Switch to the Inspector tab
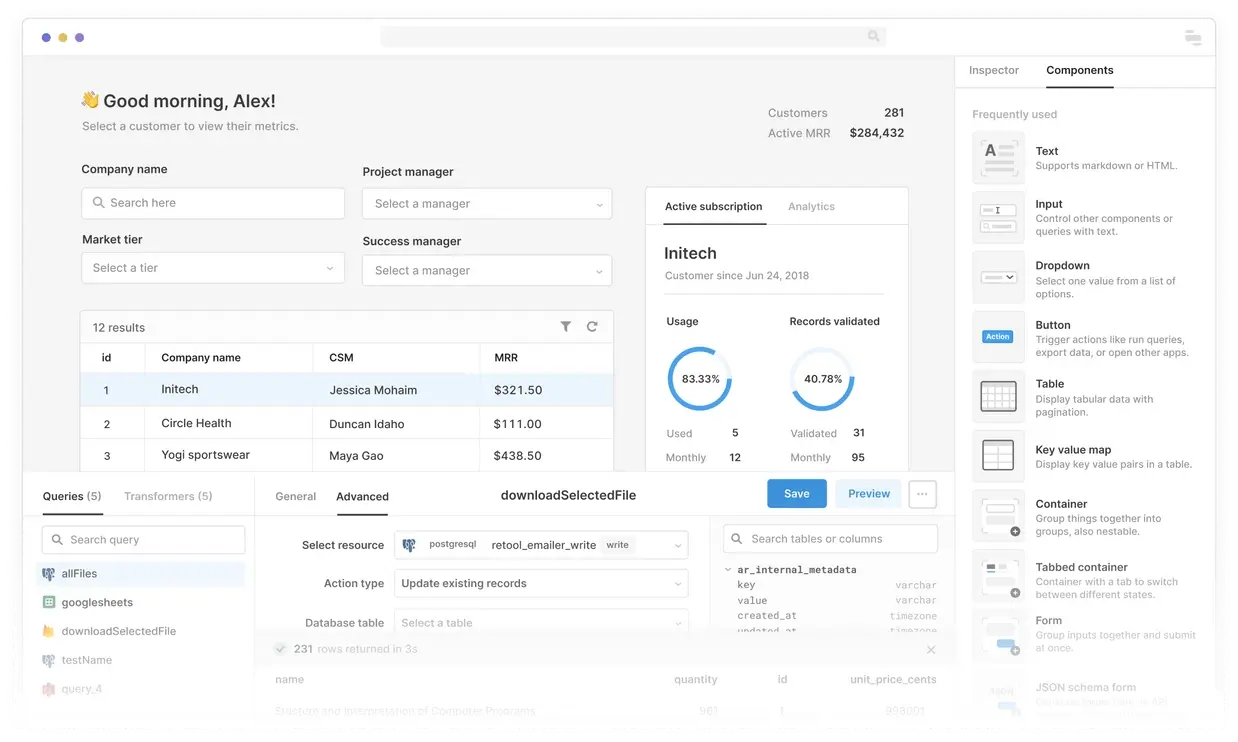Image resolution: width=1238 pixels, height=742 pixels. tap(993, 71)
